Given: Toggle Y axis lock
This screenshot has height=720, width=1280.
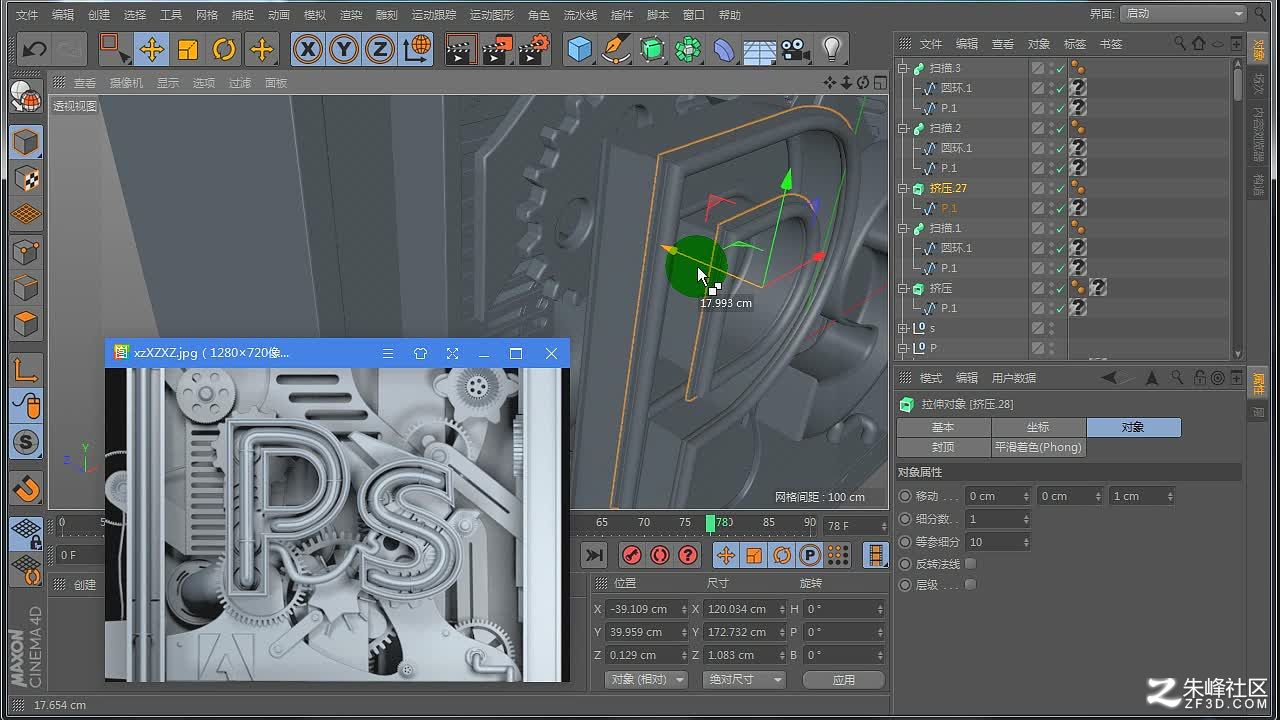Looking at the screenshot, I should [344, 49].
